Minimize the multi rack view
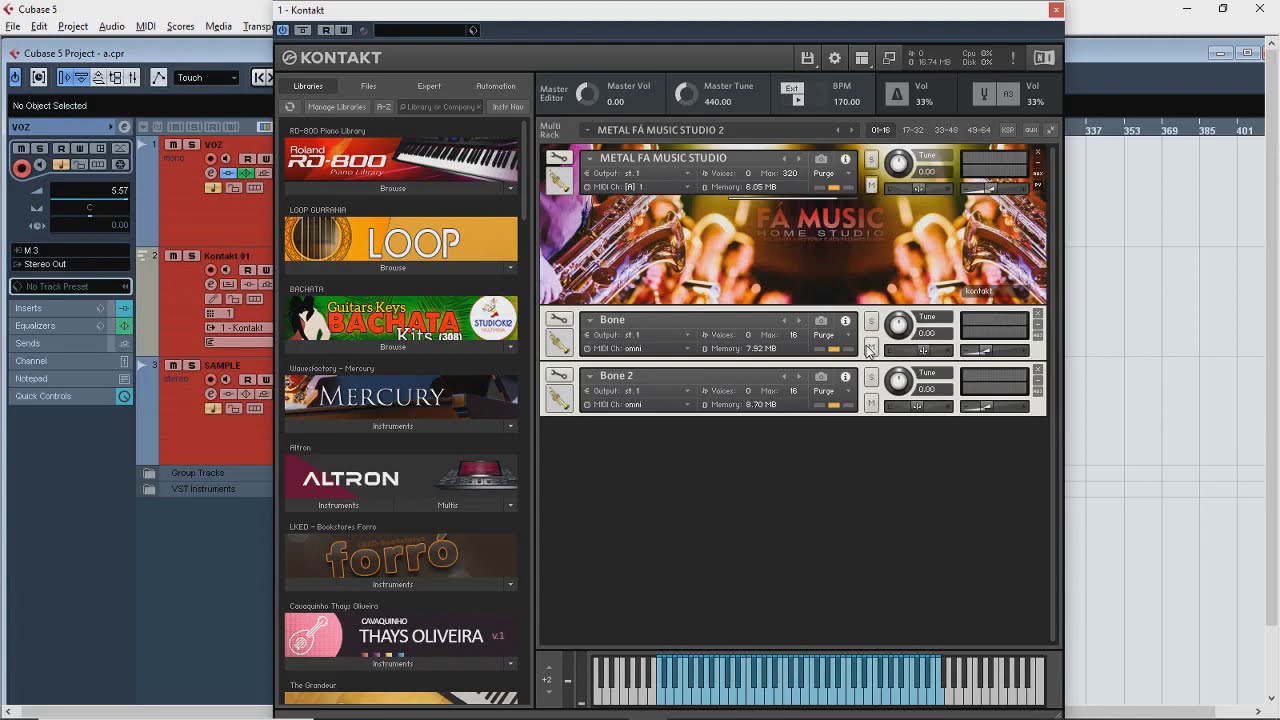 point(1050,130)
